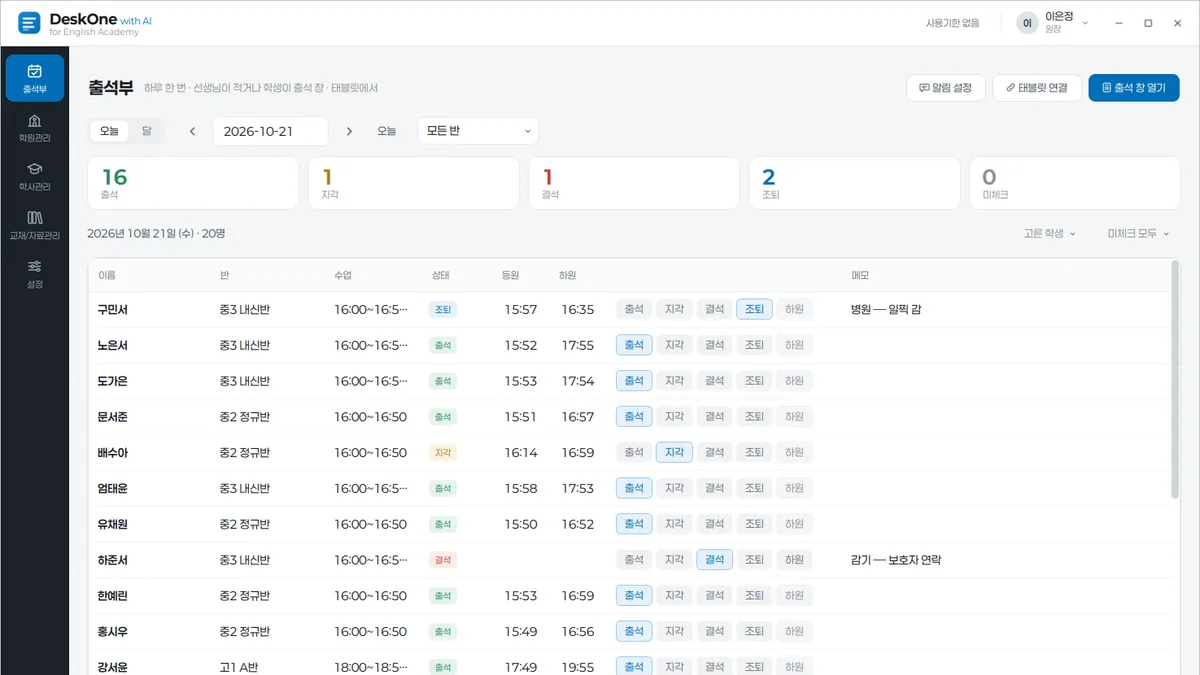This screenshot has height=675, width=1200.
Task: Maximize the DeskOne window
Action: click(1148, 23)
